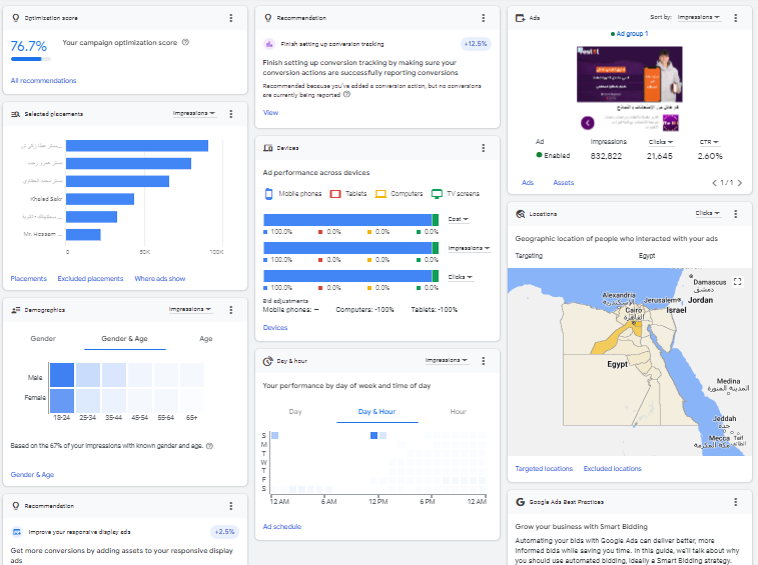The image size is (758, 565).
Task: Open the Assets link in Ads card
Action: pos(563,183)
